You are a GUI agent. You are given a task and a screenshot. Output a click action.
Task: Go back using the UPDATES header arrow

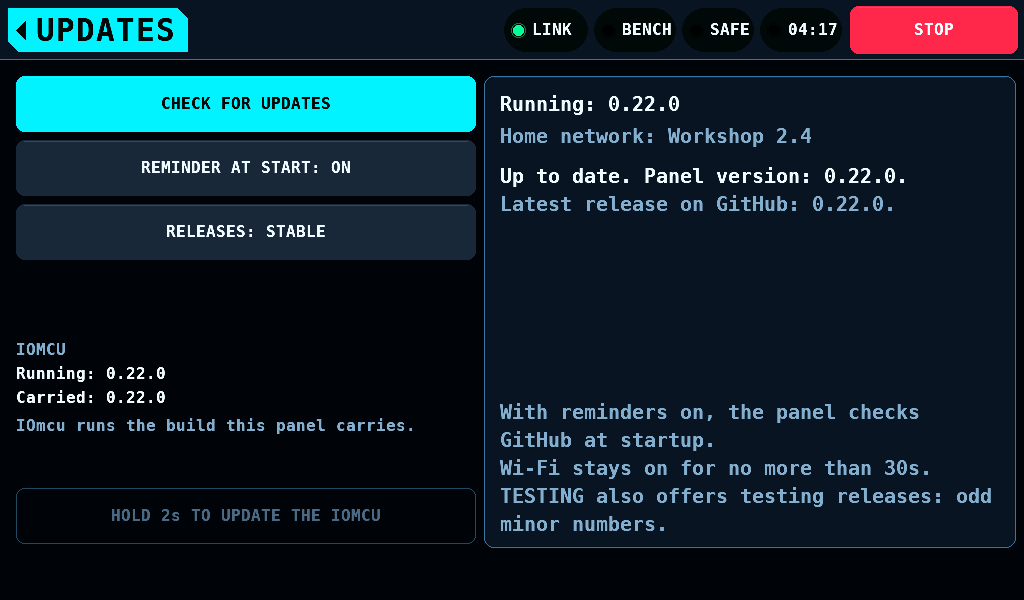(98, 30)
